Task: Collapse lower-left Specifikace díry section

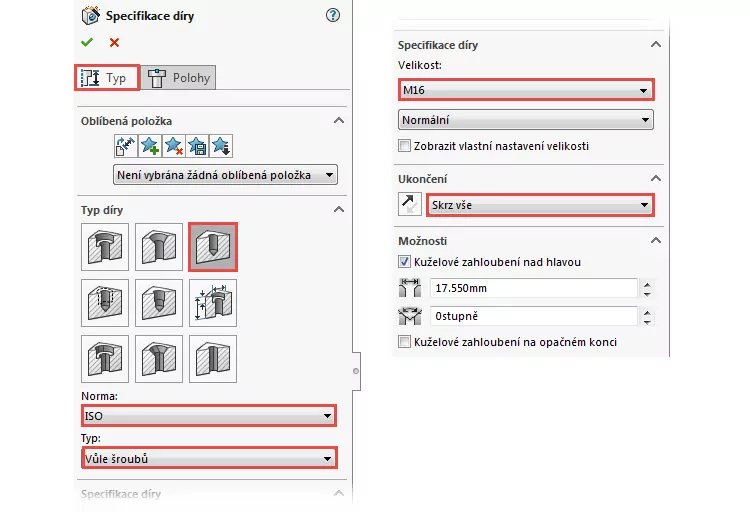Action: point(339,493)
